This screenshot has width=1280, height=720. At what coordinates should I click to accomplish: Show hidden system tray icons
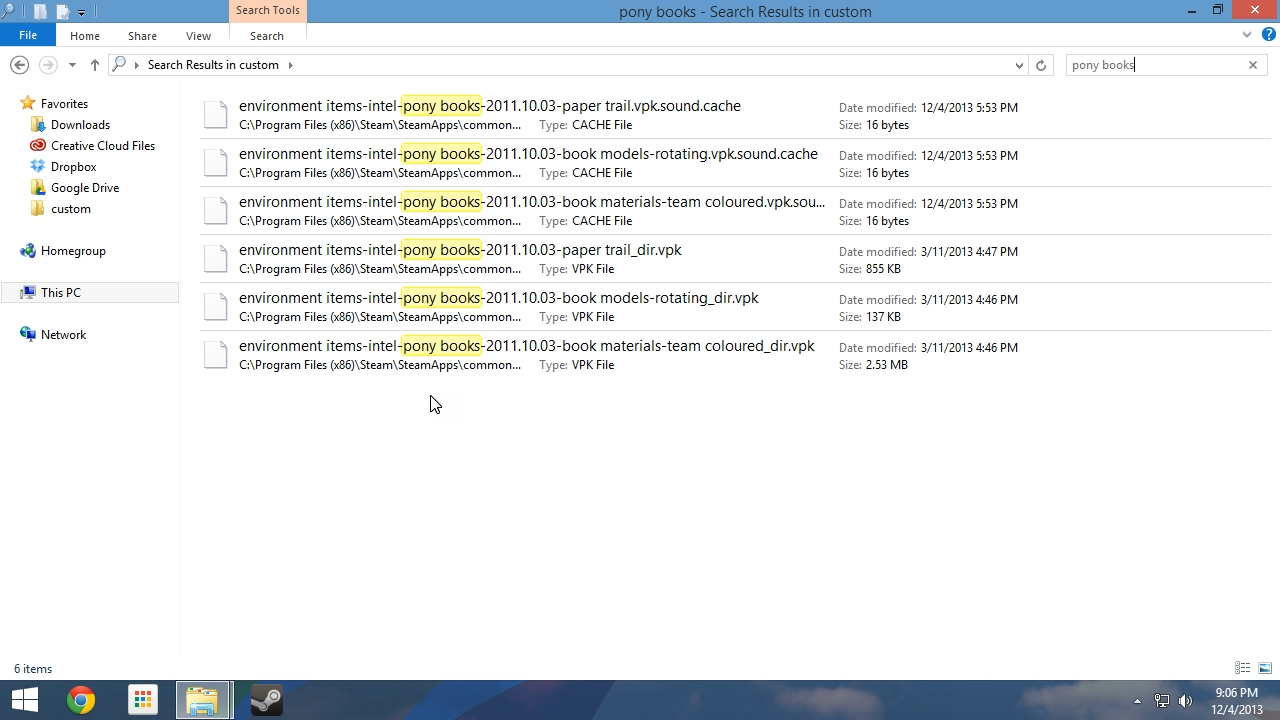tap(1137, 701)
